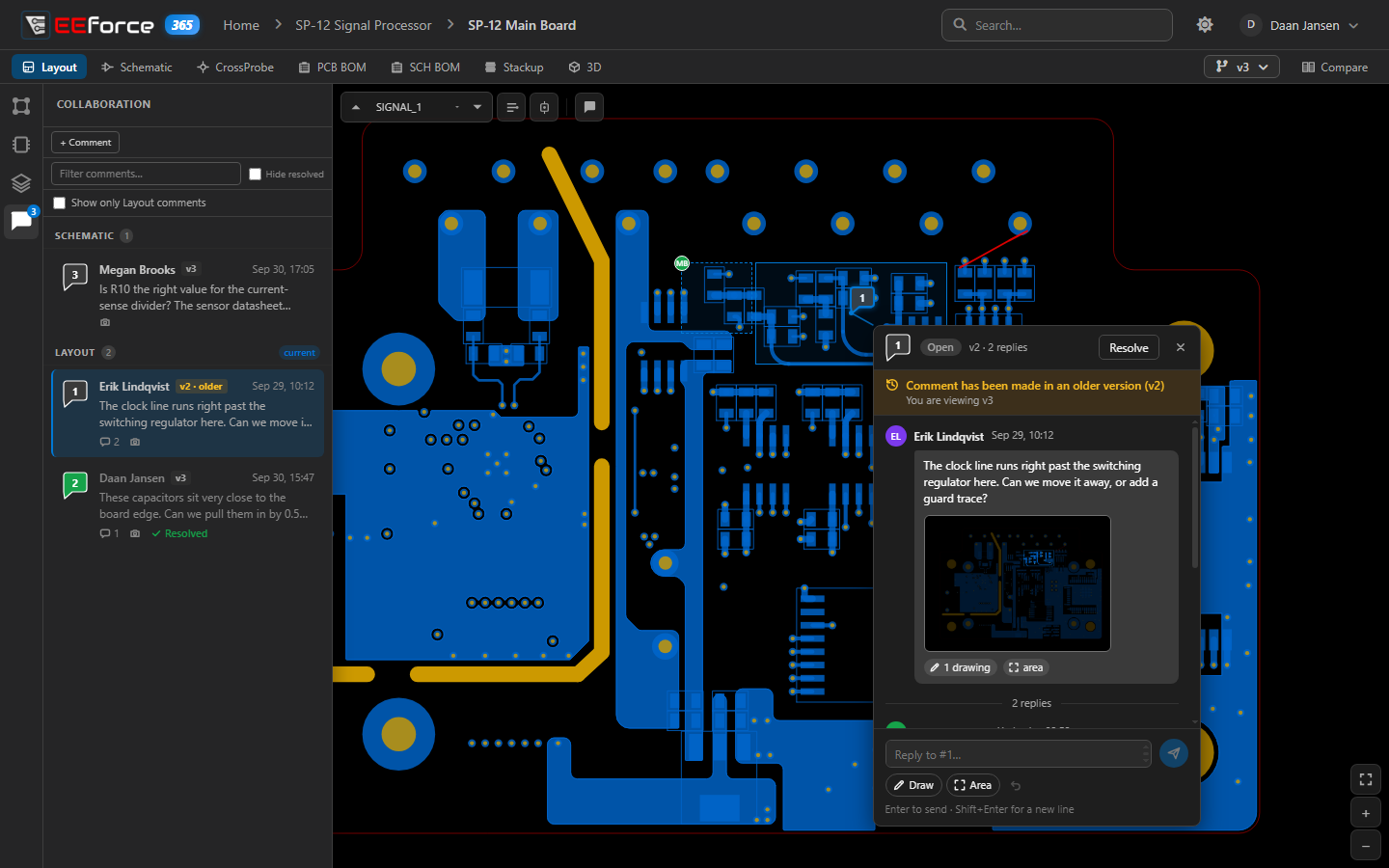The image size is (1389, 868).
Task: Open the comment's board screenshot thumbnail
Action: [1018, 583]
